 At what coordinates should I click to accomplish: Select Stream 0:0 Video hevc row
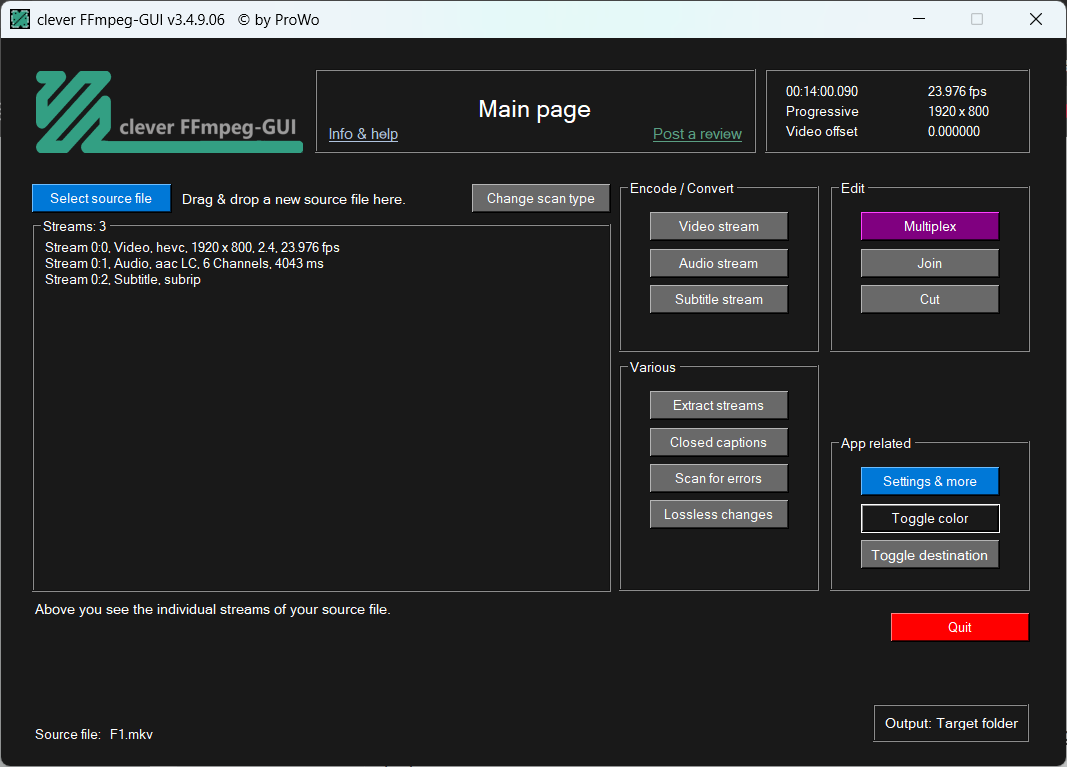pyautogui.click(x=192, y=247)
